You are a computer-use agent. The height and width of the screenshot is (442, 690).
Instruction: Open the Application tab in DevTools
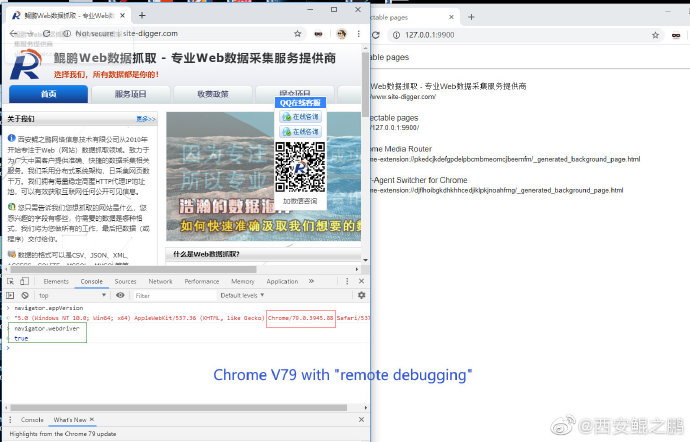(x=282, y=281)
